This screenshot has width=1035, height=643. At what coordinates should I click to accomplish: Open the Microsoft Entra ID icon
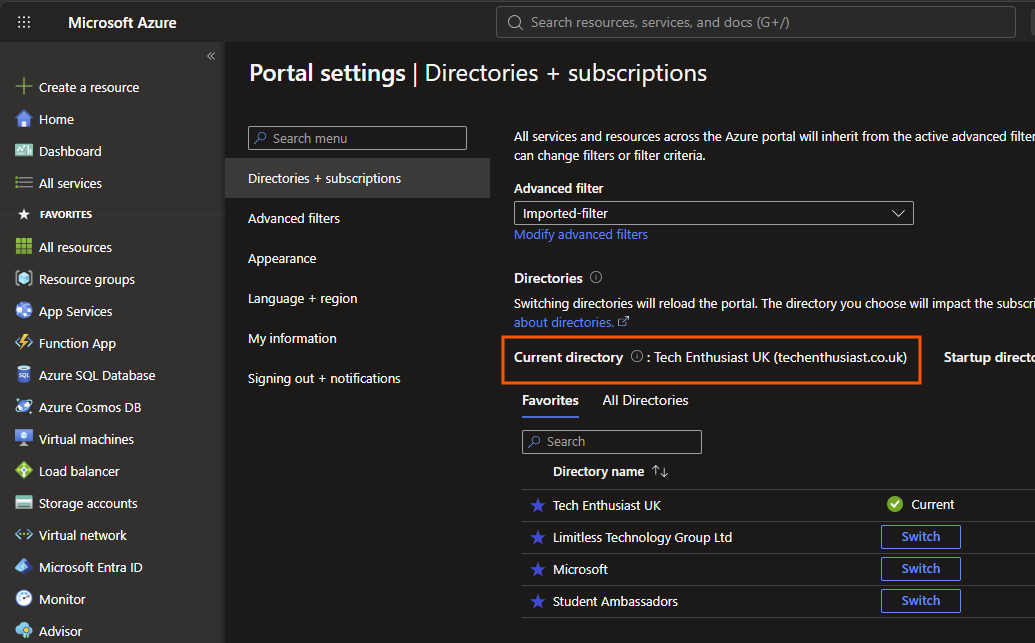[24, 566]
